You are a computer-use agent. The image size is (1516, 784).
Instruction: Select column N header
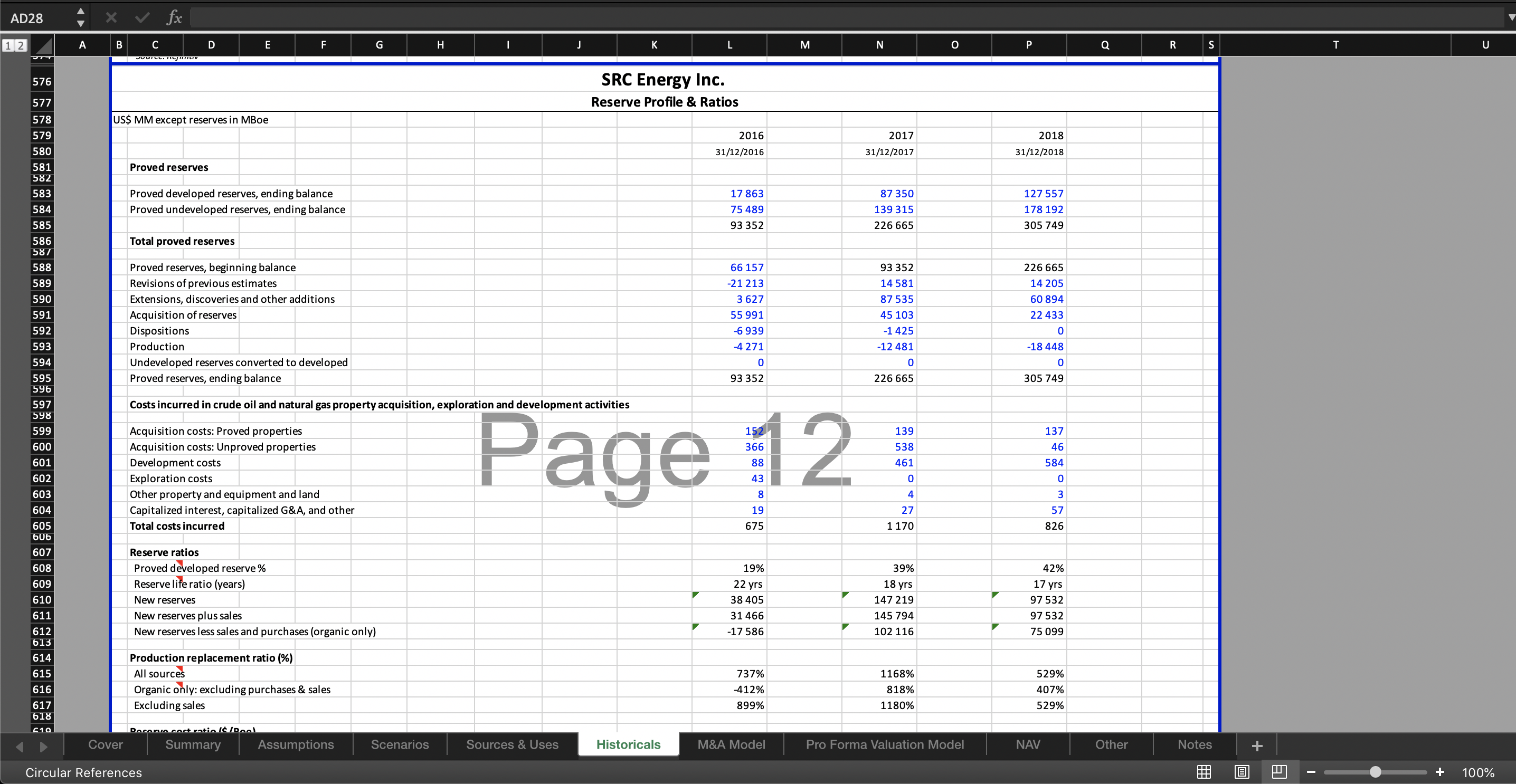[x=879, y=45]
